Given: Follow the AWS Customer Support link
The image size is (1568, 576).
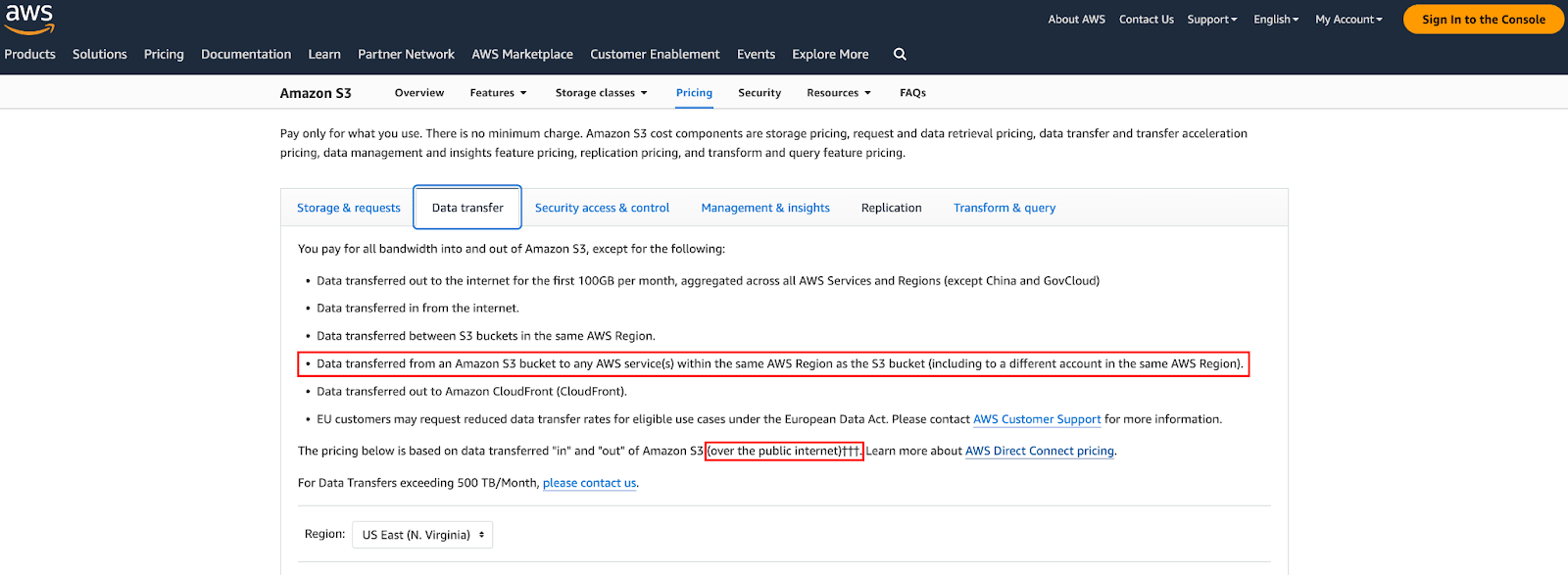Looking at the screenshot, I should (1037, 419).
